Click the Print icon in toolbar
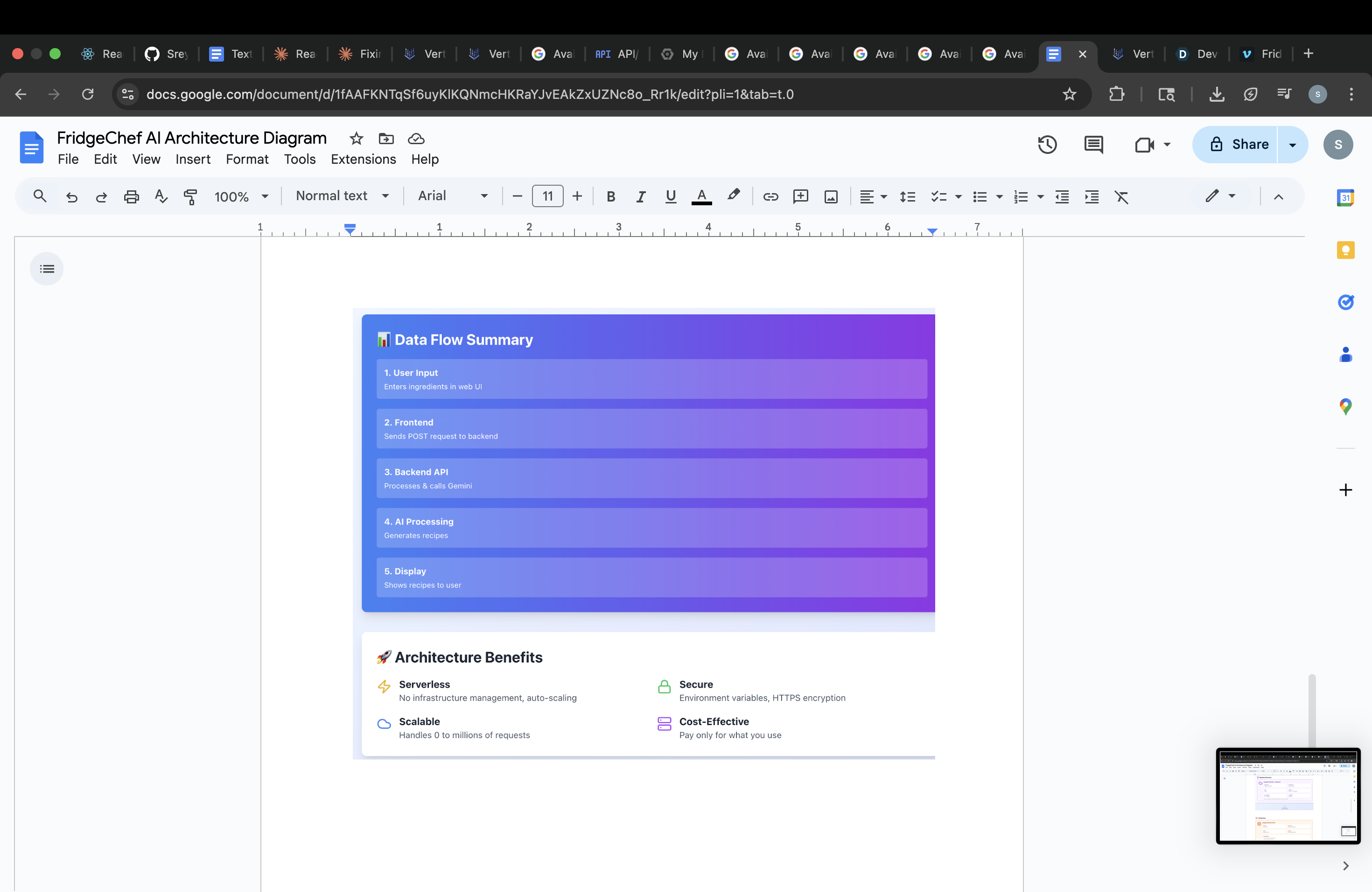1372x892 pixels. click(x=132, y=196)
